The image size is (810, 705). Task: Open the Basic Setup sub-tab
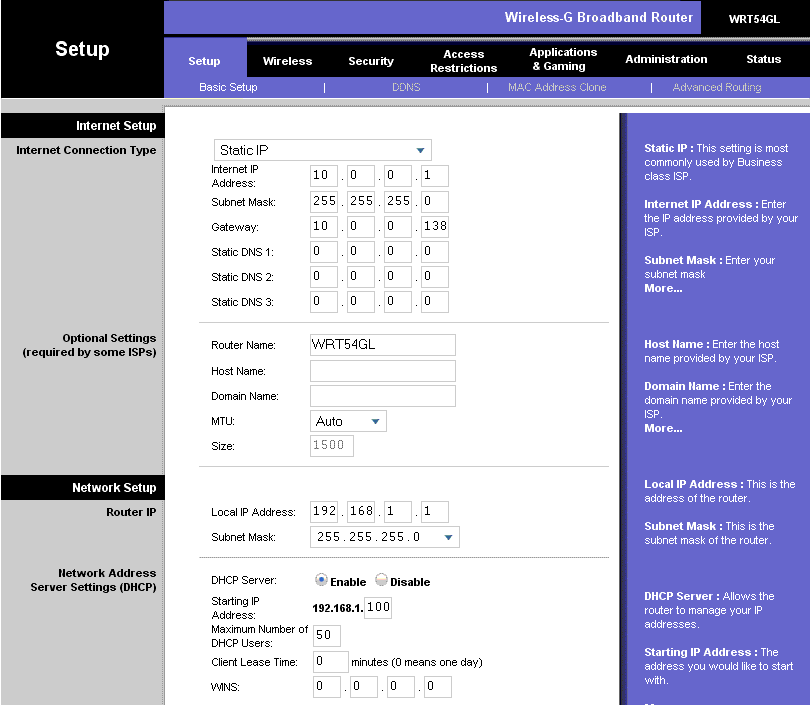click(228, 87)
